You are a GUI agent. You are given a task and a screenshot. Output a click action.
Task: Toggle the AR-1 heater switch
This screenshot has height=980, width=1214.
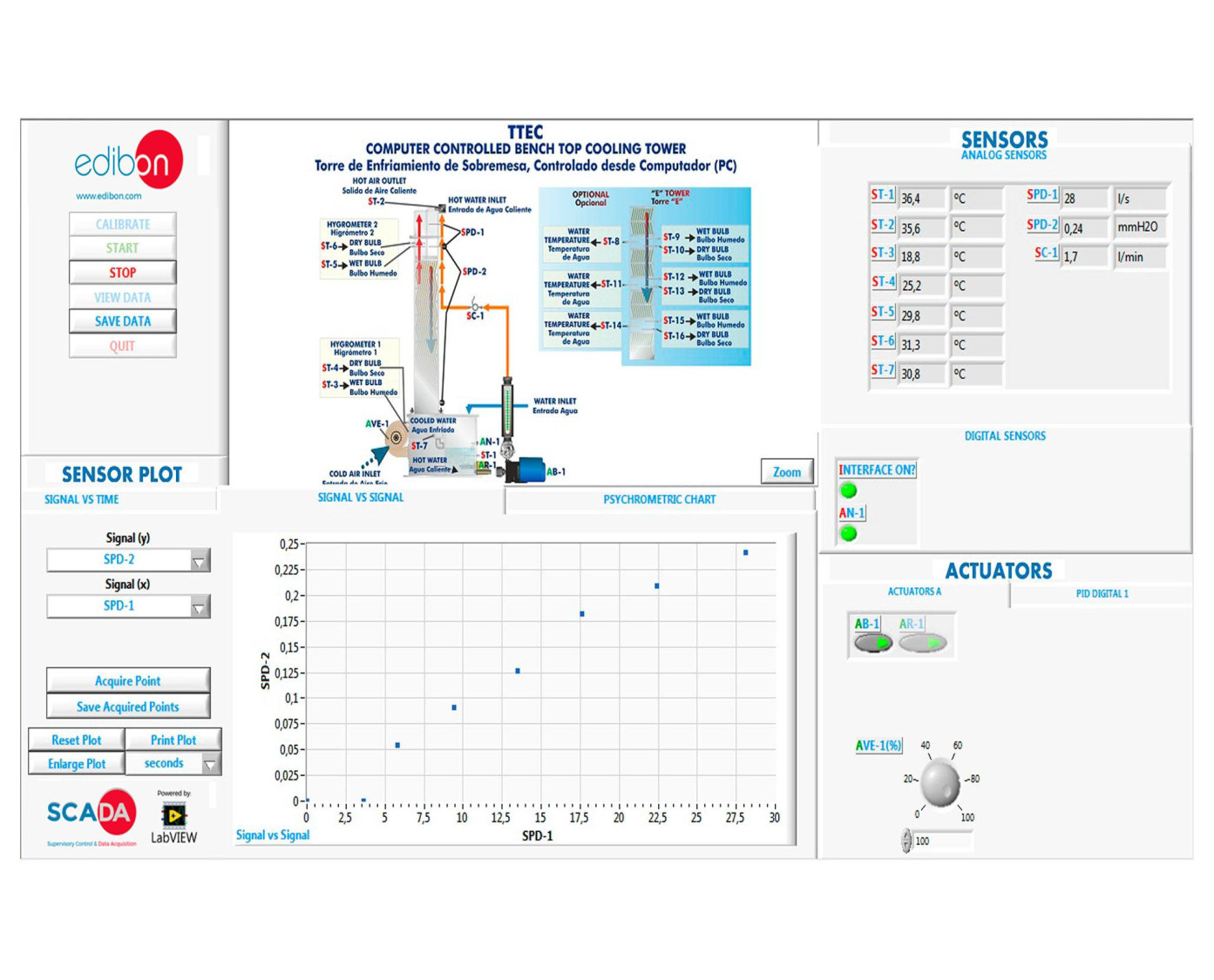[x=922, y=644]
